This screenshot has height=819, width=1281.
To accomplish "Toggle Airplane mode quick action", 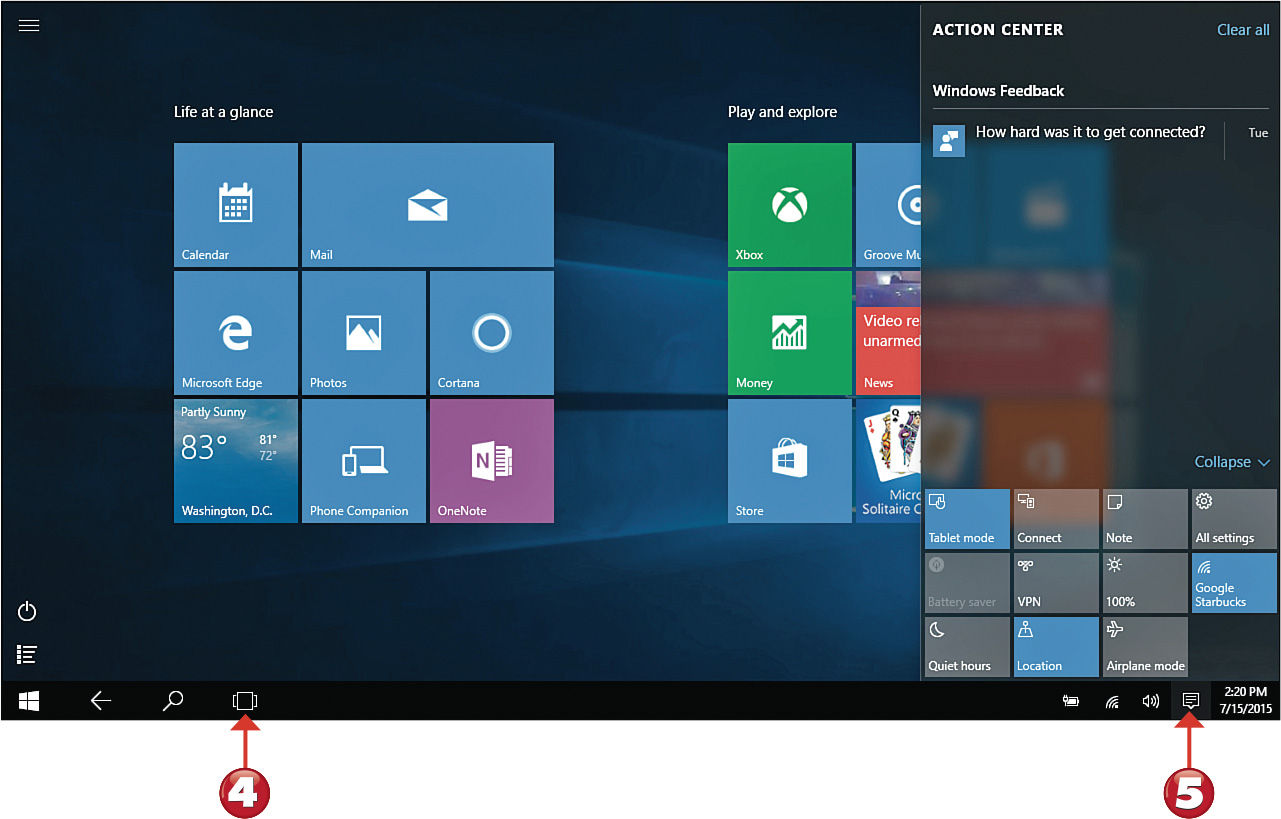I will pos(1145,647).
